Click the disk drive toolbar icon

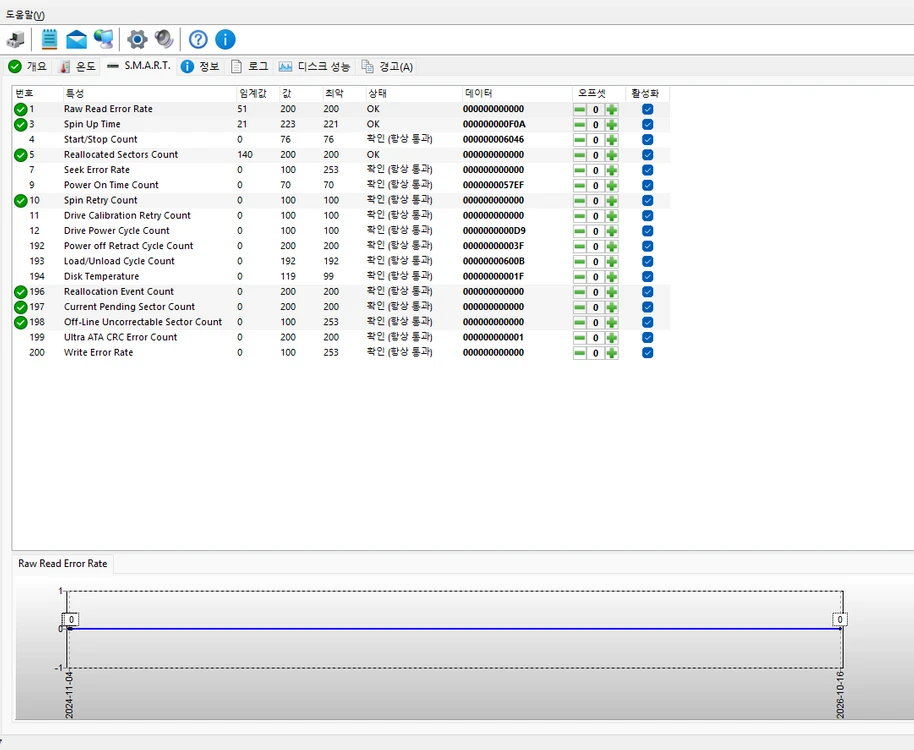(15, 40)
